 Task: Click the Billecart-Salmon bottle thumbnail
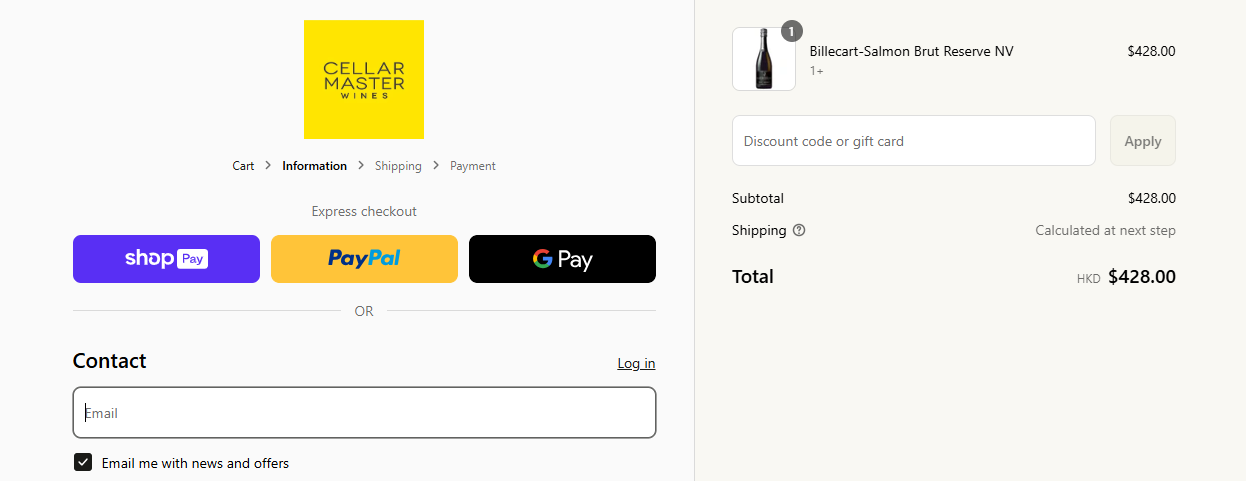[x=764, y=59]
